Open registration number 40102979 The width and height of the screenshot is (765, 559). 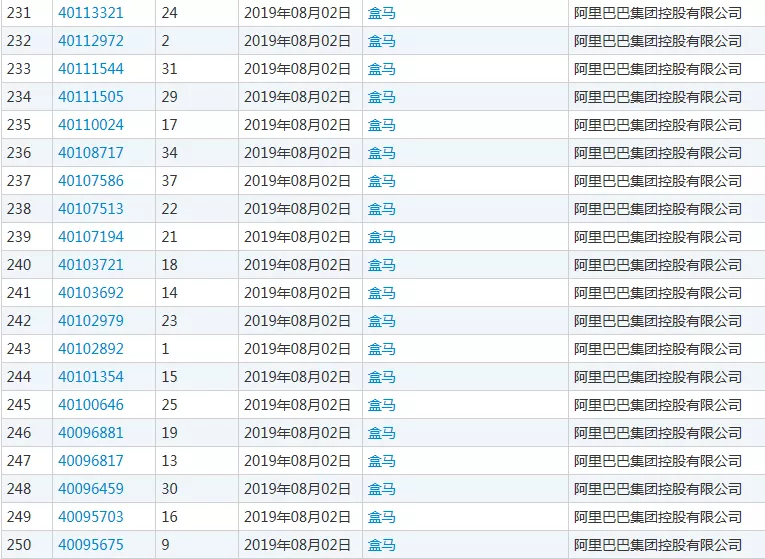91,320
